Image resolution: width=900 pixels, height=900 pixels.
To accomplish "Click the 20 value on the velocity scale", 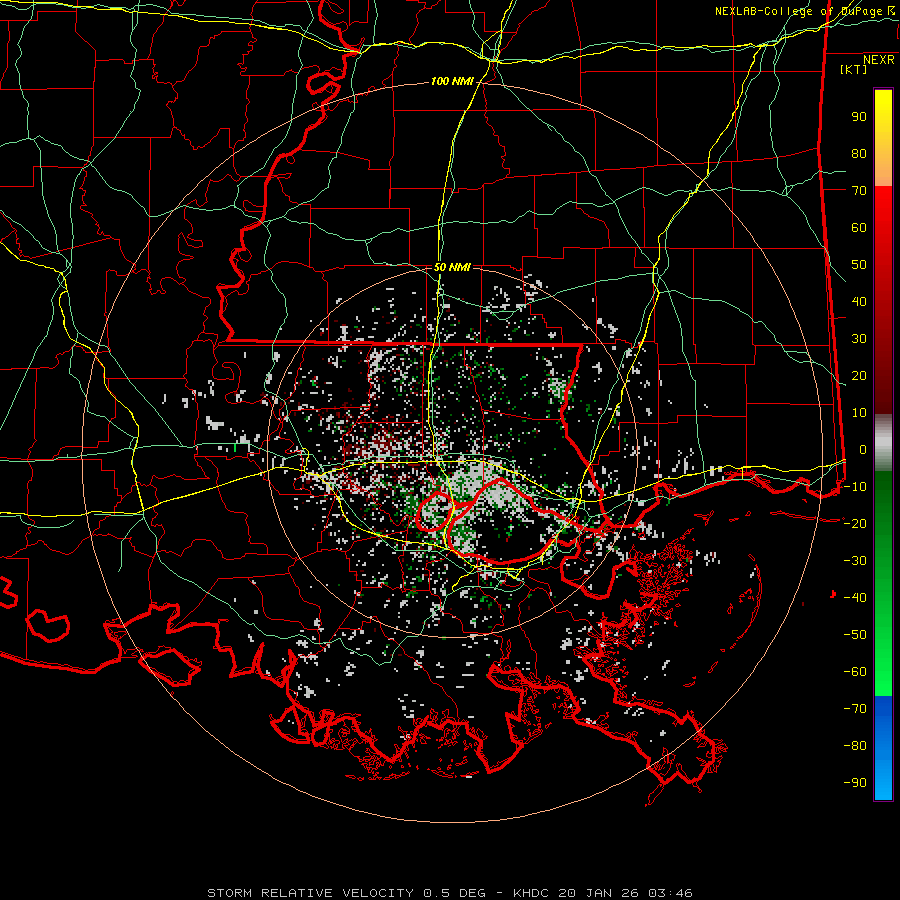I will pos(859,375).
